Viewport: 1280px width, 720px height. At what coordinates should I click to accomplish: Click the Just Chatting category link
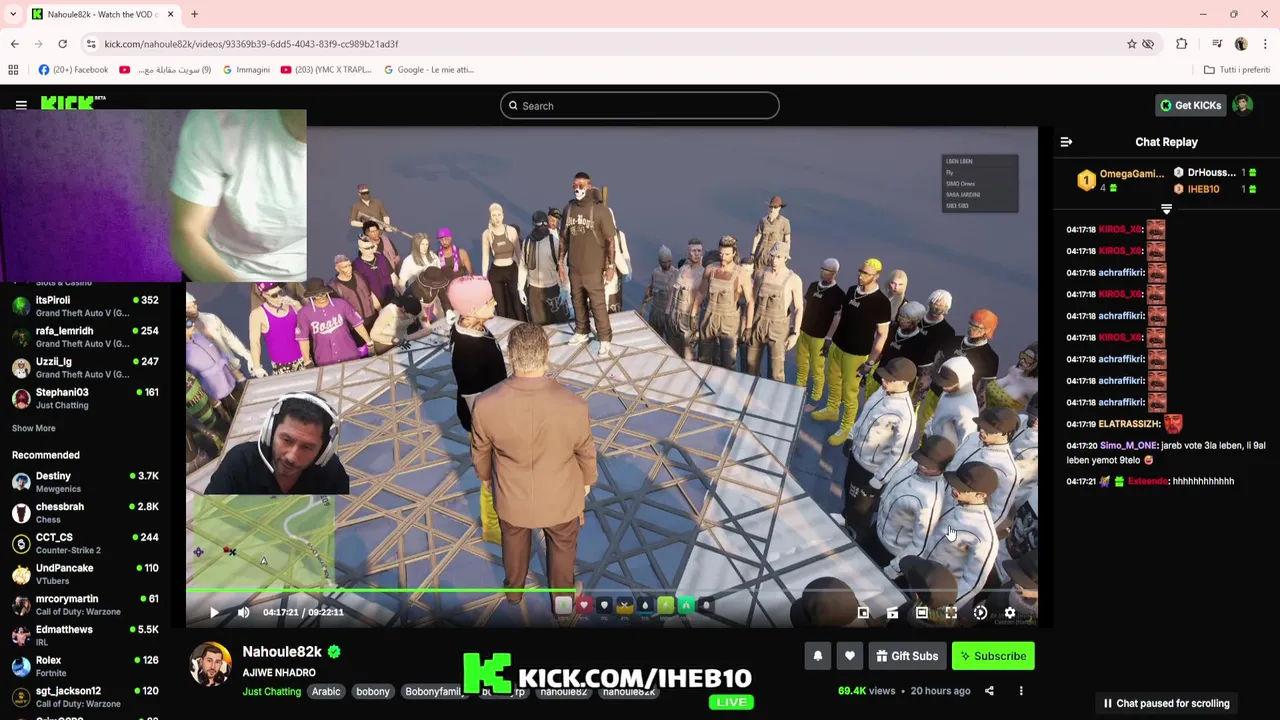point(271,692)
